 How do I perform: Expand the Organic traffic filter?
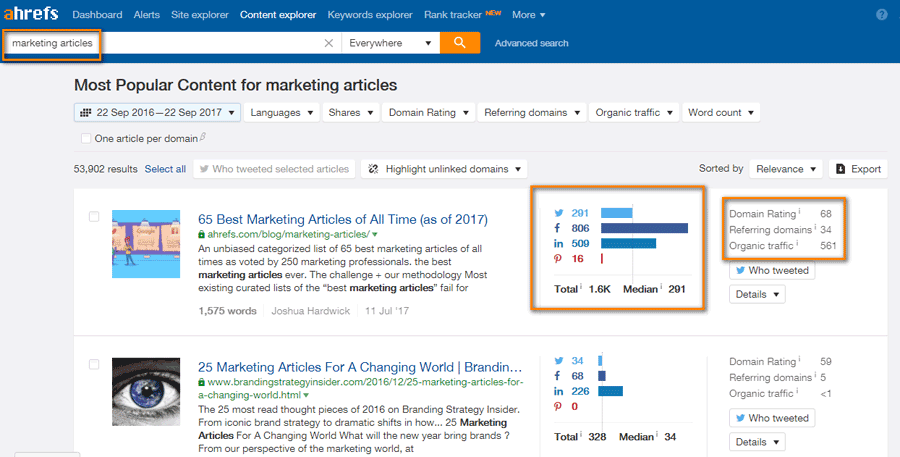click(x=634, y=113)
